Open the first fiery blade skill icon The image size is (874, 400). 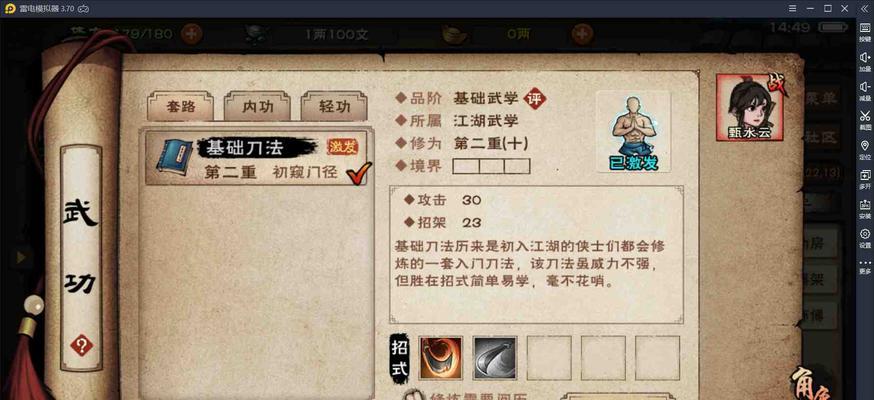440,358
